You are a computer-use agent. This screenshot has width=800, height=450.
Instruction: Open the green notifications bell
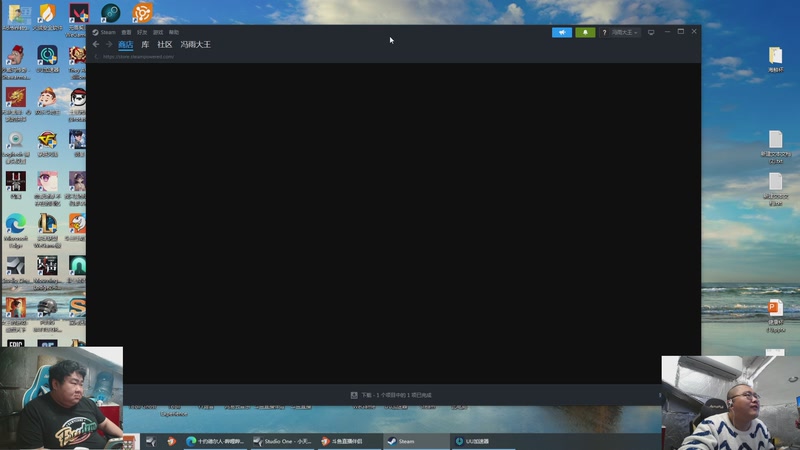click(585, 32)
